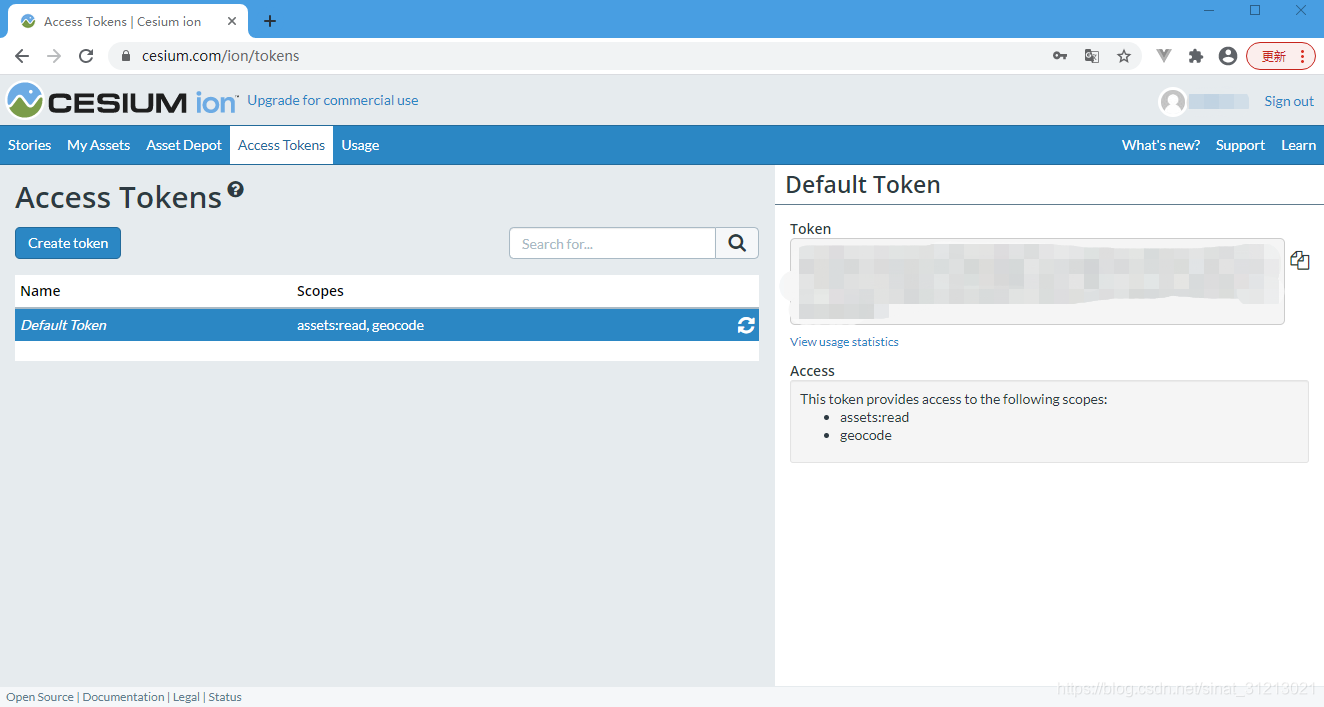Open the Asset Depot tab
Viewport: 1324px width, 707px height.
184,145
